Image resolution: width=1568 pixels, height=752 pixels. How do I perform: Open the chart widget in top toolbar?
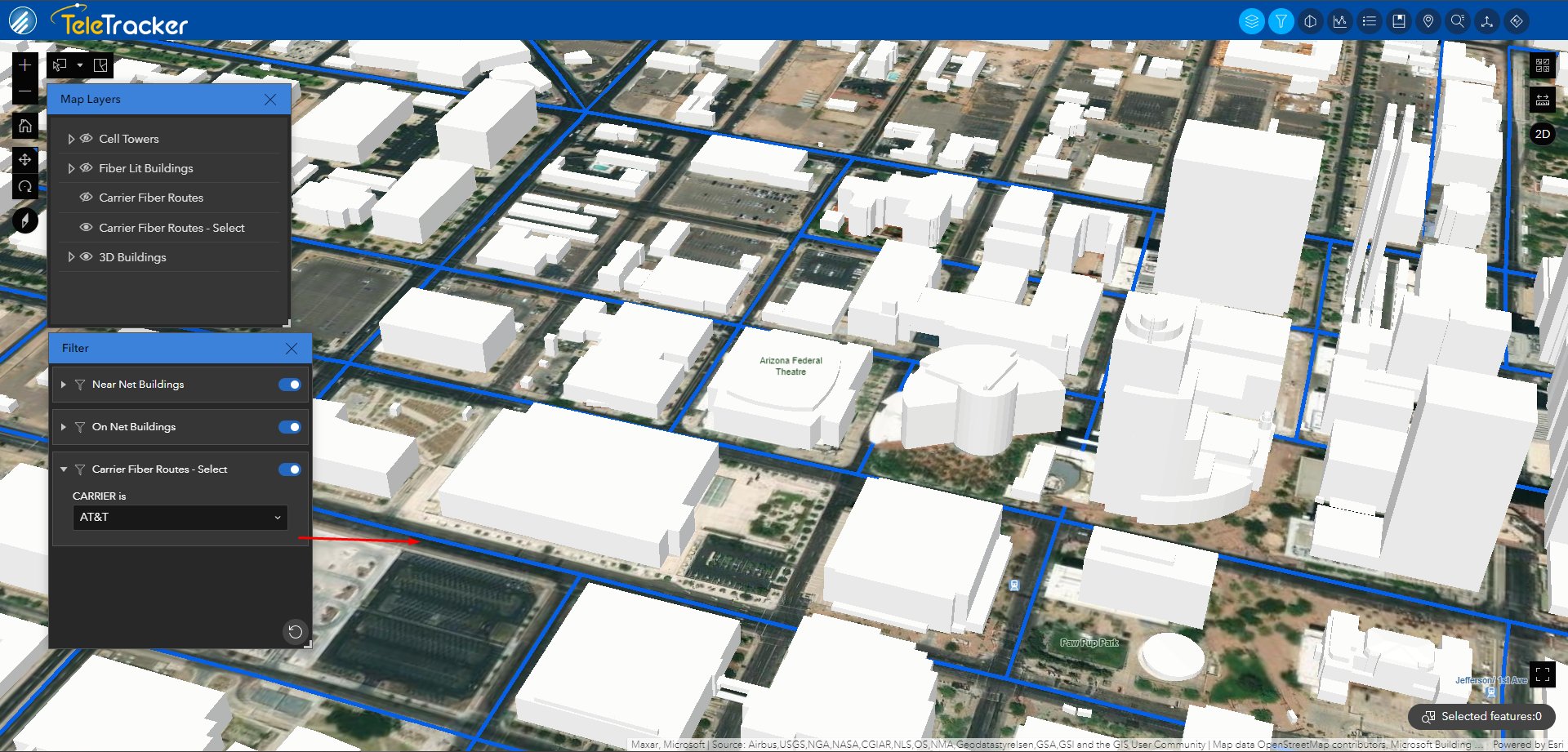(x=1339, y=21)
